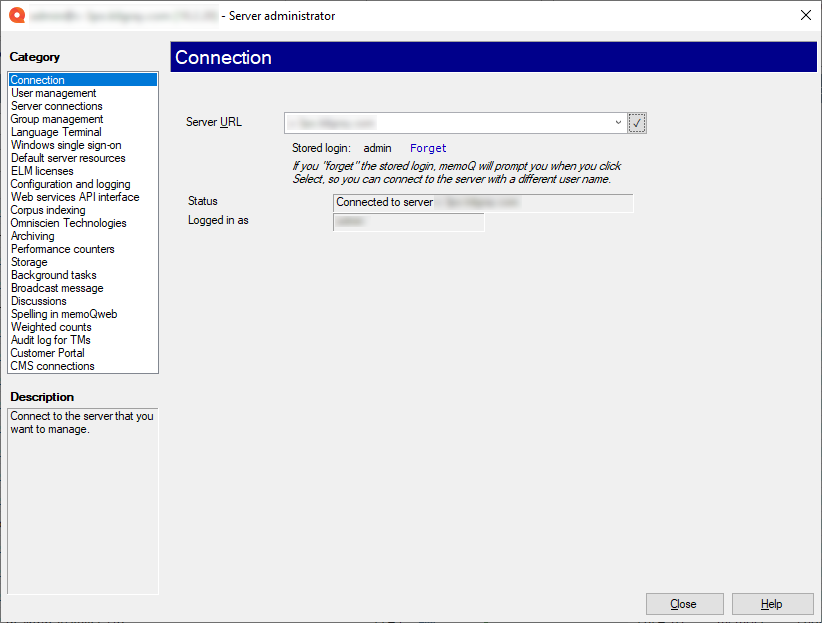Select User management category
The height and width of the screenshot is (623, 822).
pyautogui.click(x=83, y=93)
